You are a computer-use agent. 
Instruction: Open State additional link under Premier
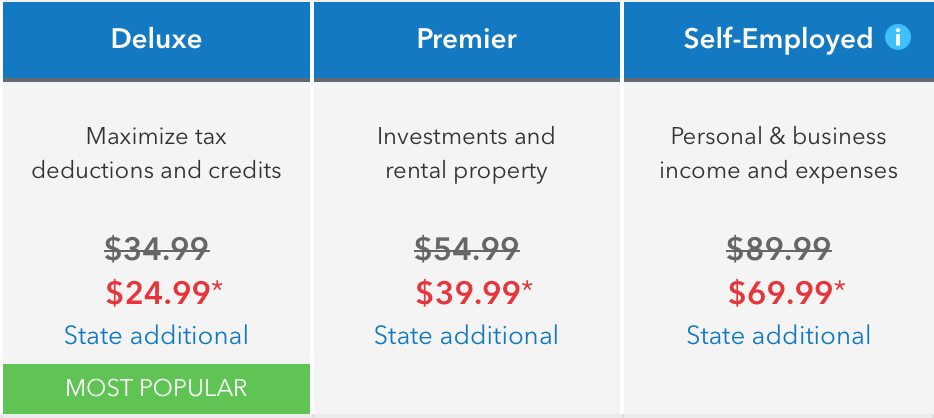pos(466,335)
